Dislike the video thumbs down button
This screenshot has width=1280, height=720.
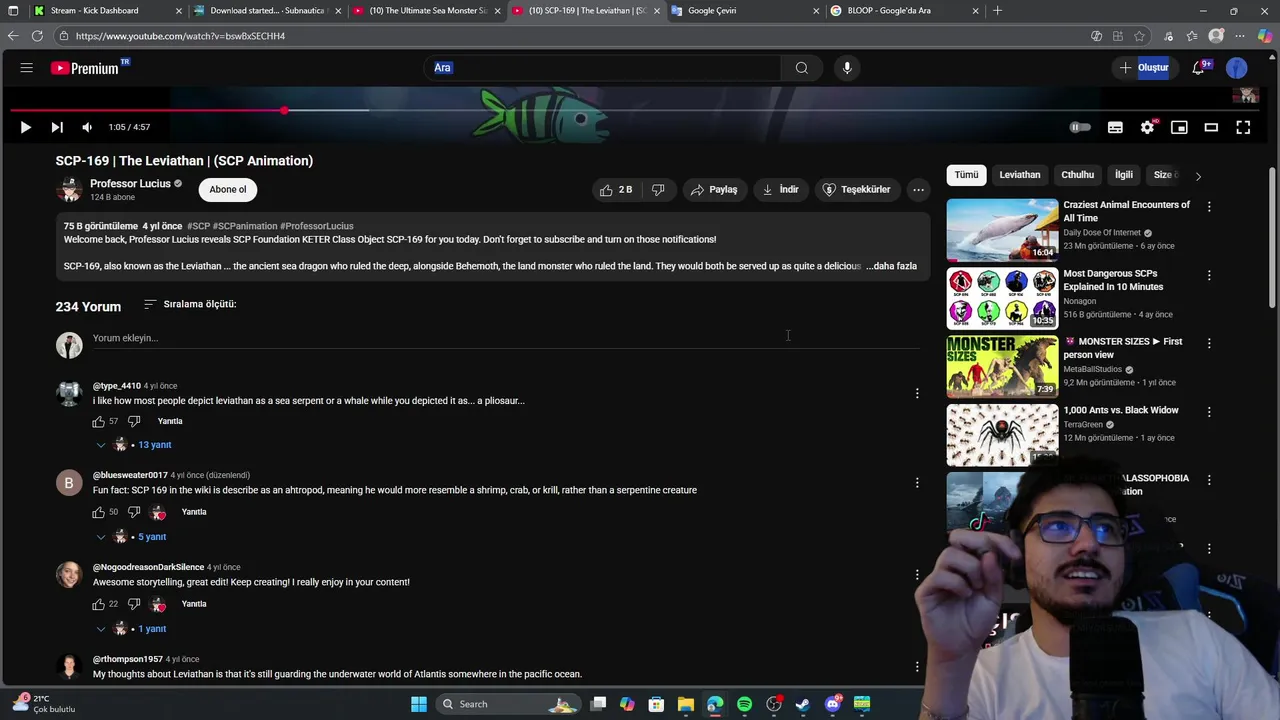[658, 189]
